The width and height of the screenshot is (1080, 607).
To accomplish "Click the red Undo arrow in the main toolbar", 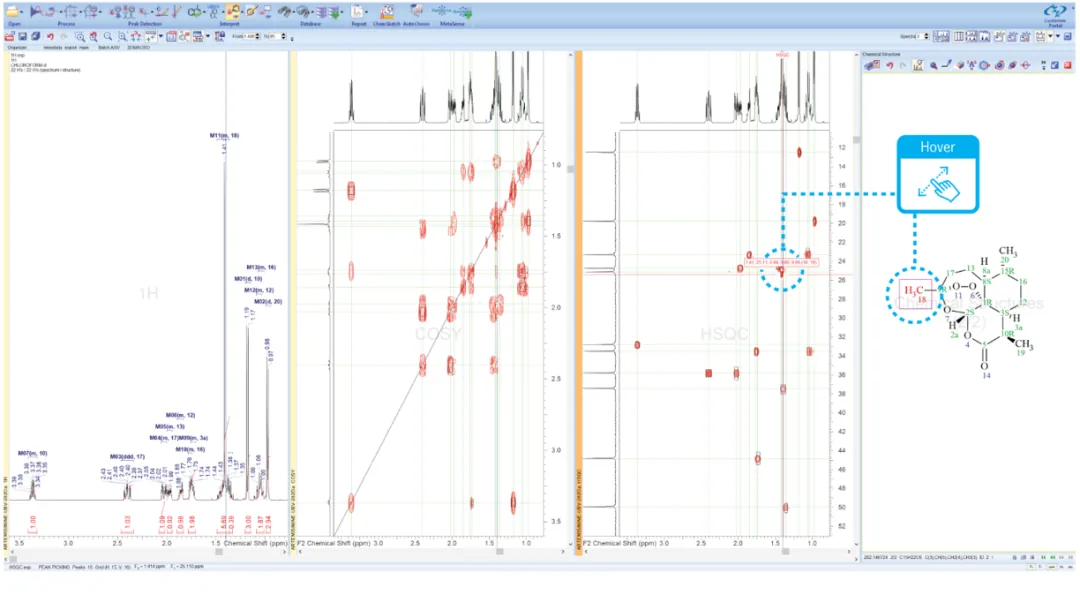I will 50,37.
